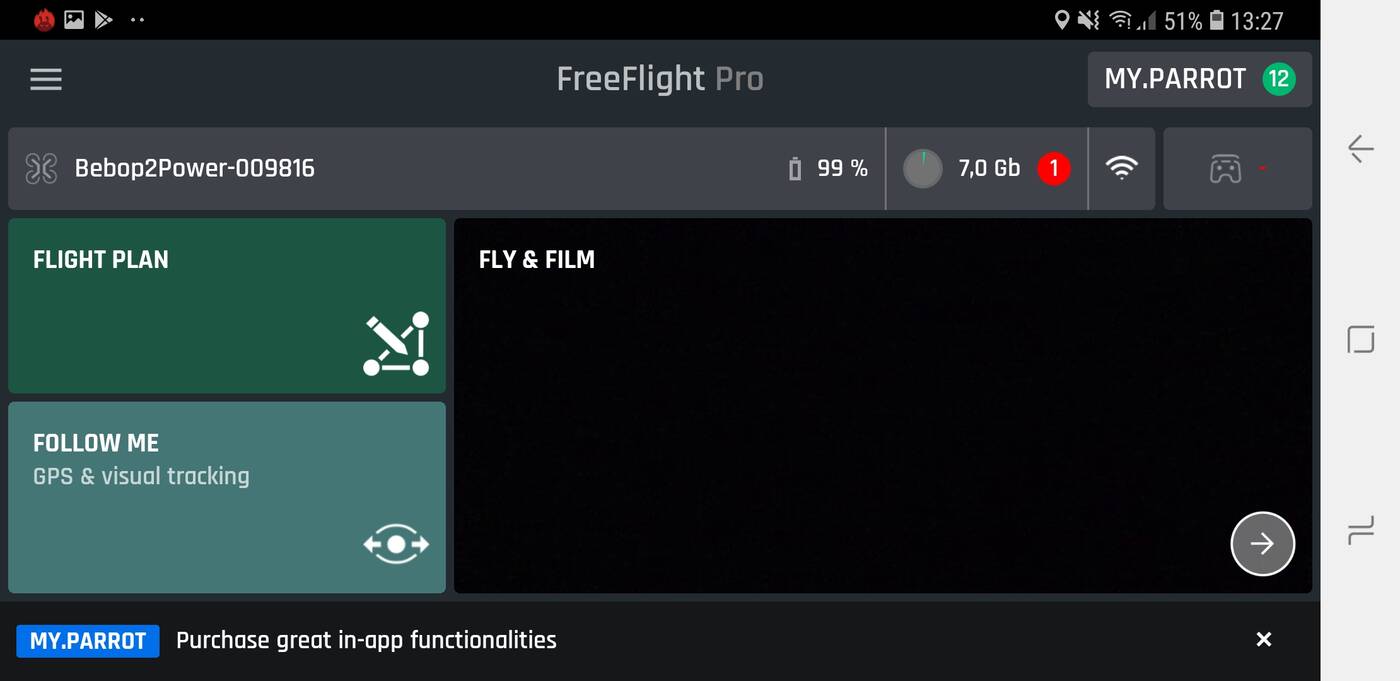Open the hamburger navigation menu
The height and width of the screenshot is (681, 1400).
coord(46,79)
